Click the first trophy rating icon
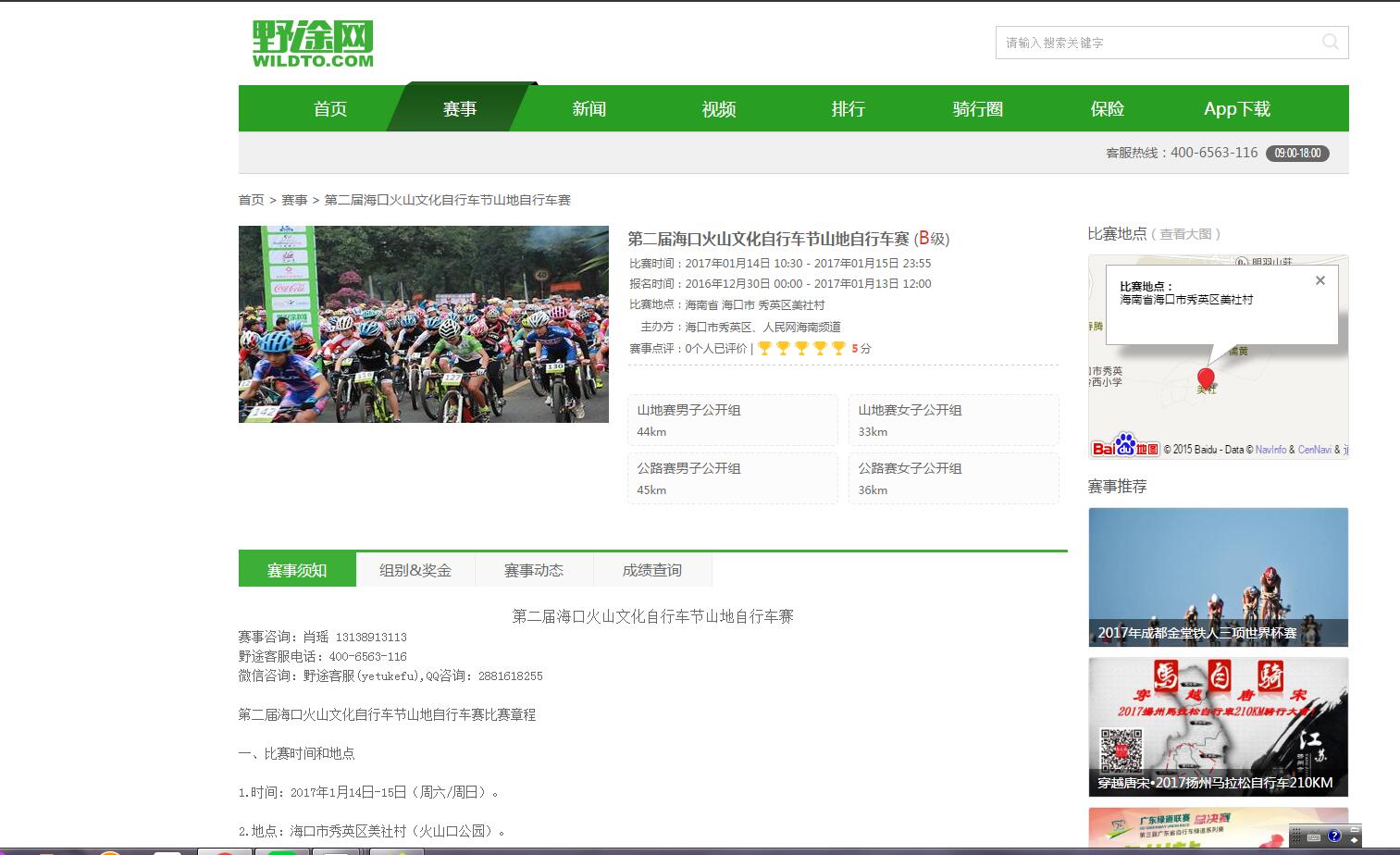1400x855 pixels. (x=765, y=348)
